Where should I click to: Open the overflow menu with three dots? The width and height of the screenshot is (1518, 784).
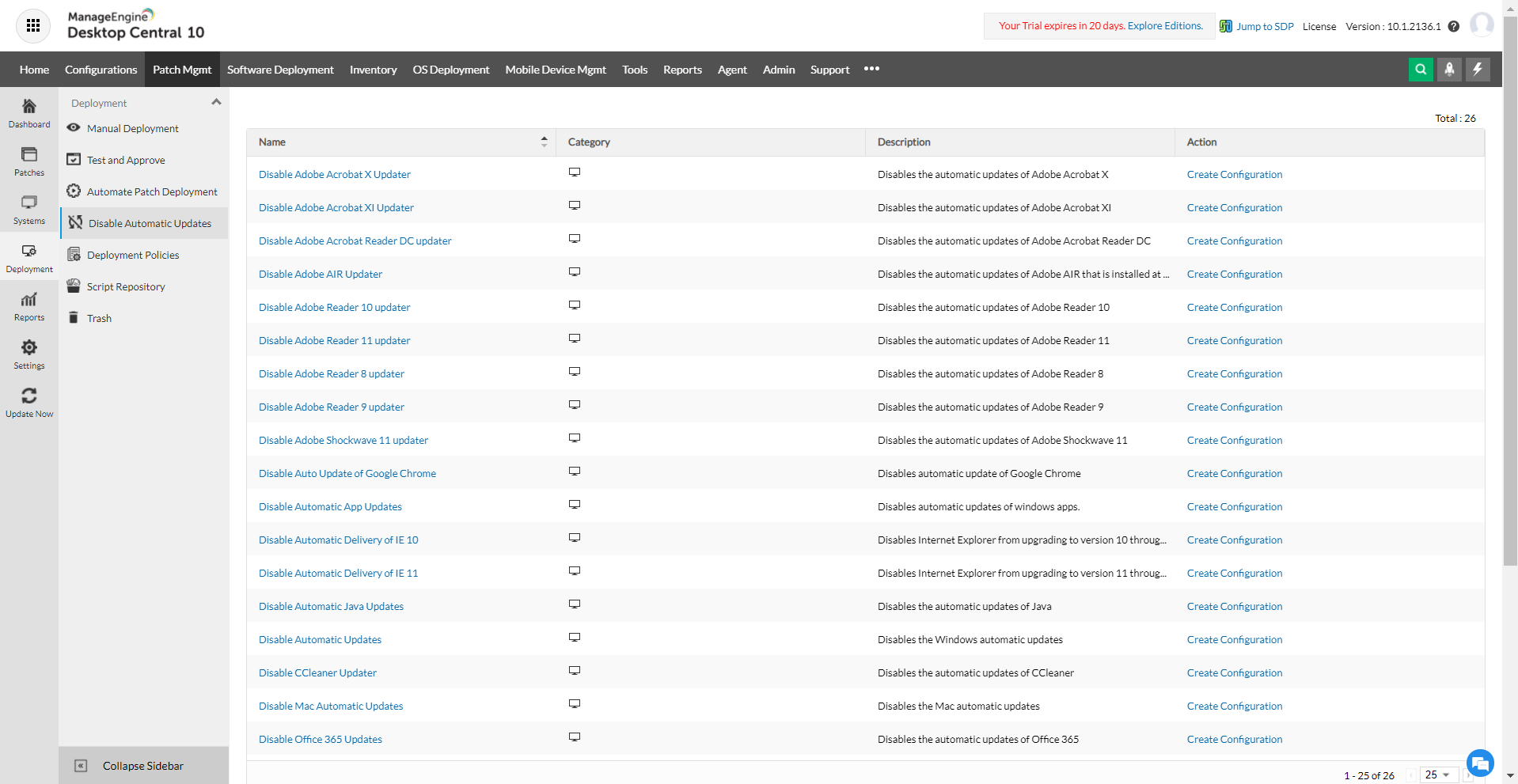coord(871,69)
